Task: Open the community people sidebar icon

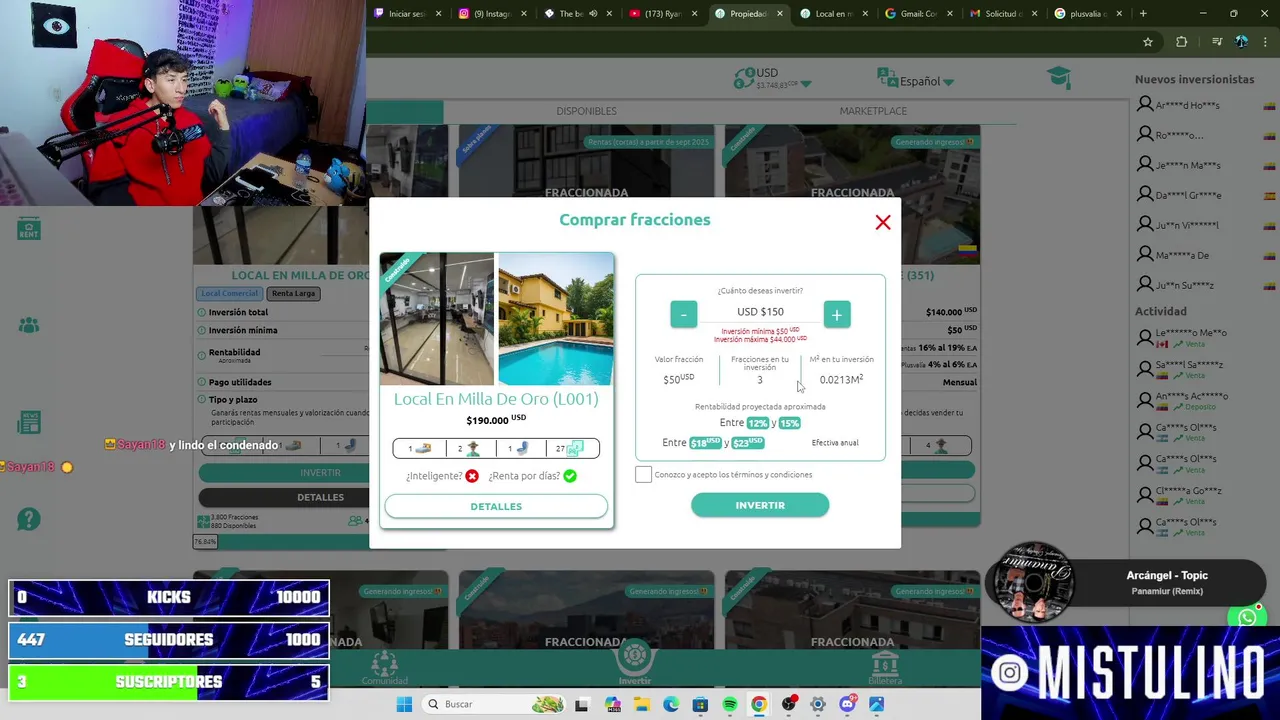Action: 29,325
